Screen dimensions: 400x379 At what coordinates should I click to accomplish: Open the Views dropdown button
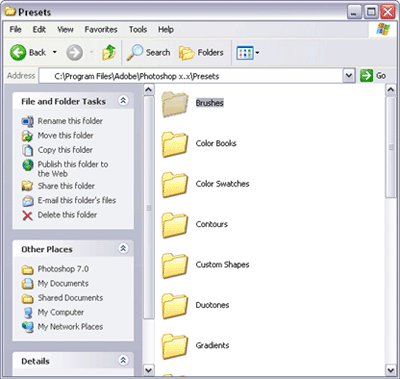point(248,53)
